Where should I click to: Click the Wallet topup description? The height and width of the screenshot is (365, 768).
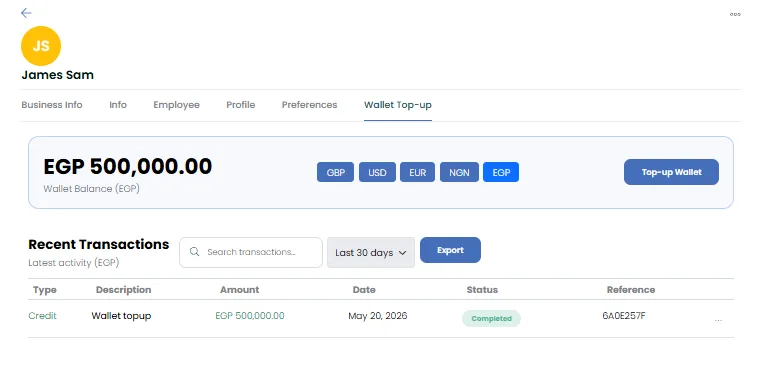[121, 316]
